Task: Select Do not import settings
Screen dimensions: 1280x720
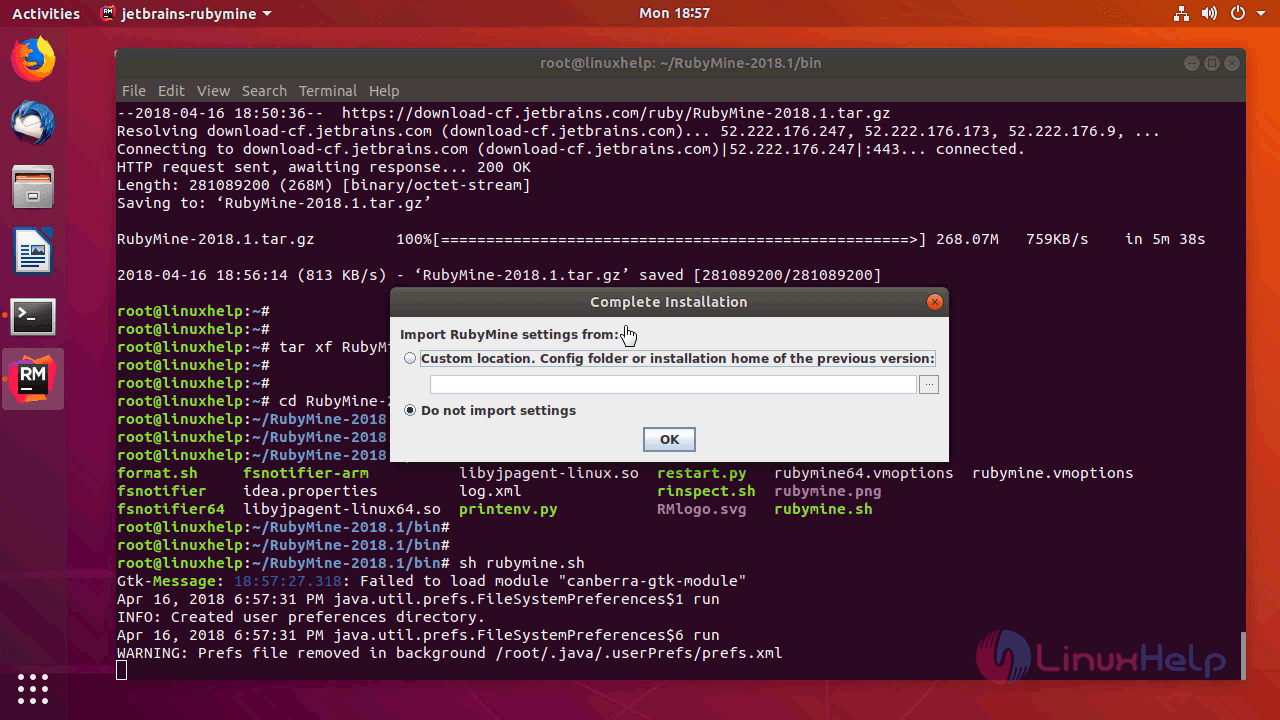Action: (410, 410)
